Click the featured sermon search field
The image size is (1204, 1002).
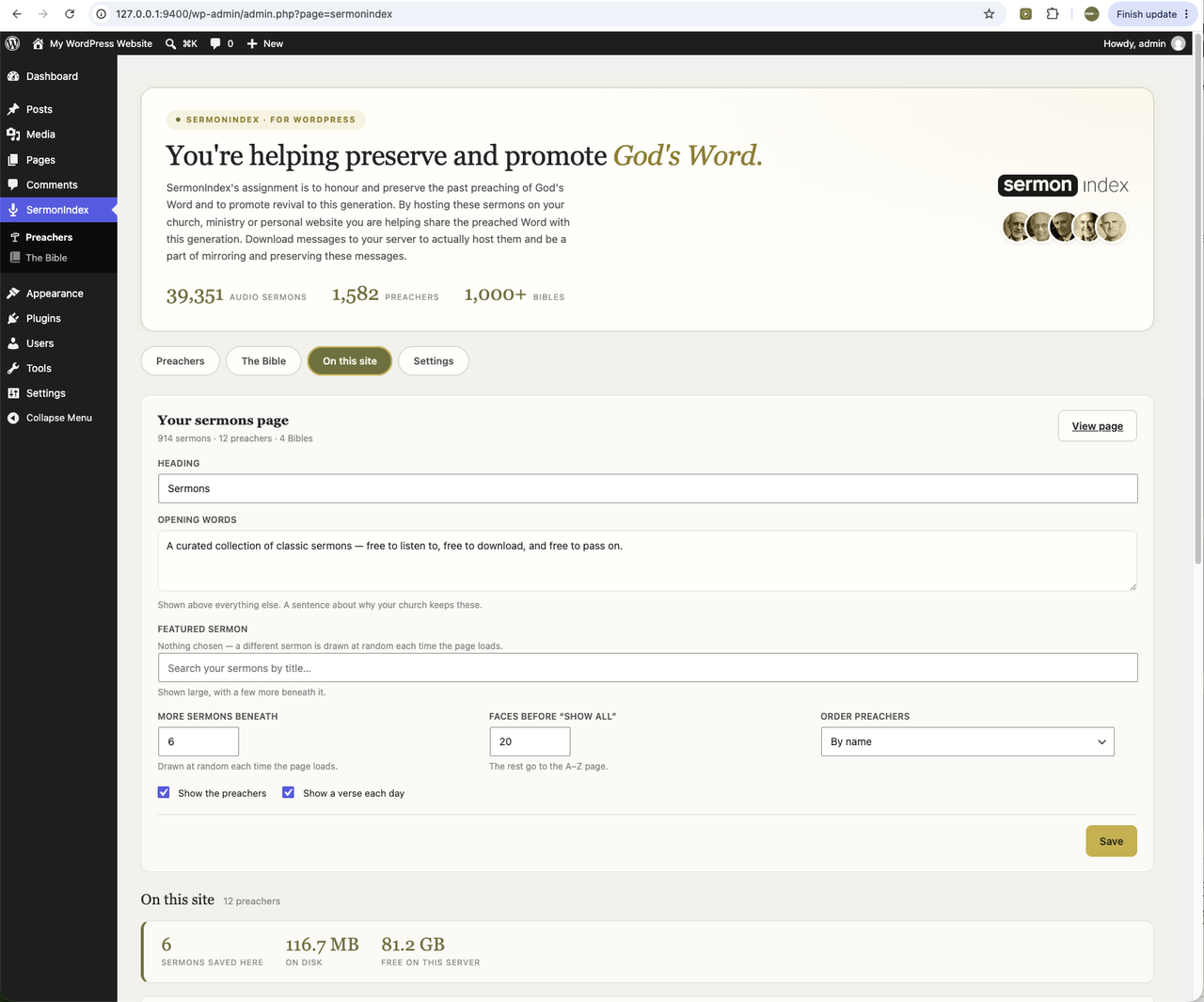647,668
